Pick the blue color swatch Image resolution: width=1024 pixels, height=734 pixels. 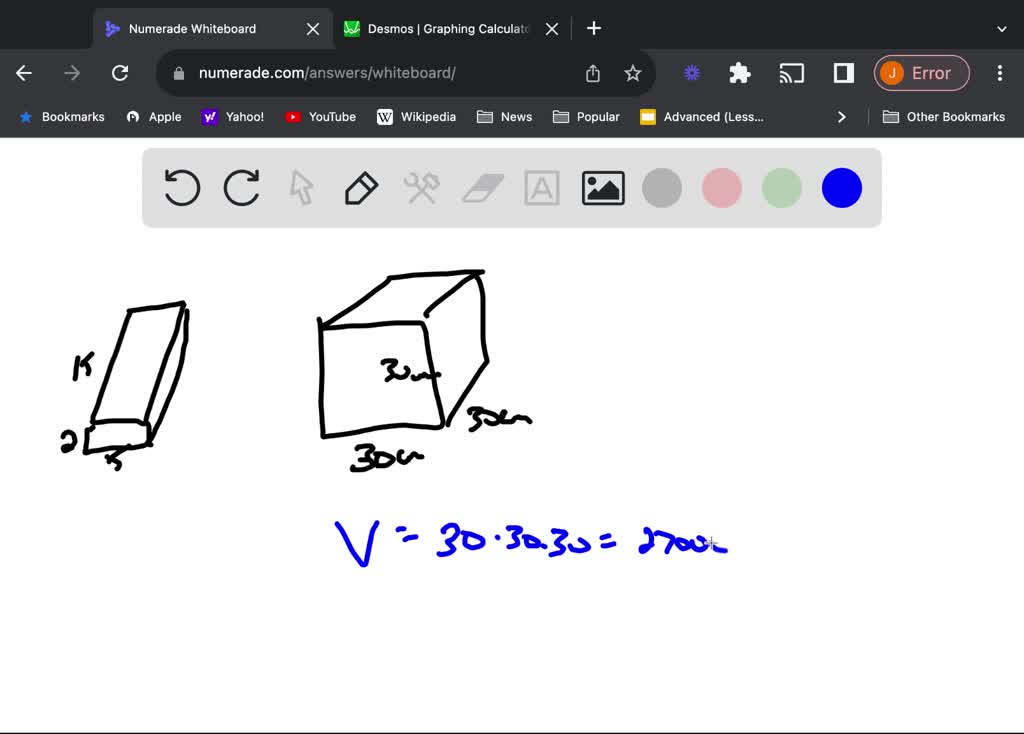[x=841, y=188]
